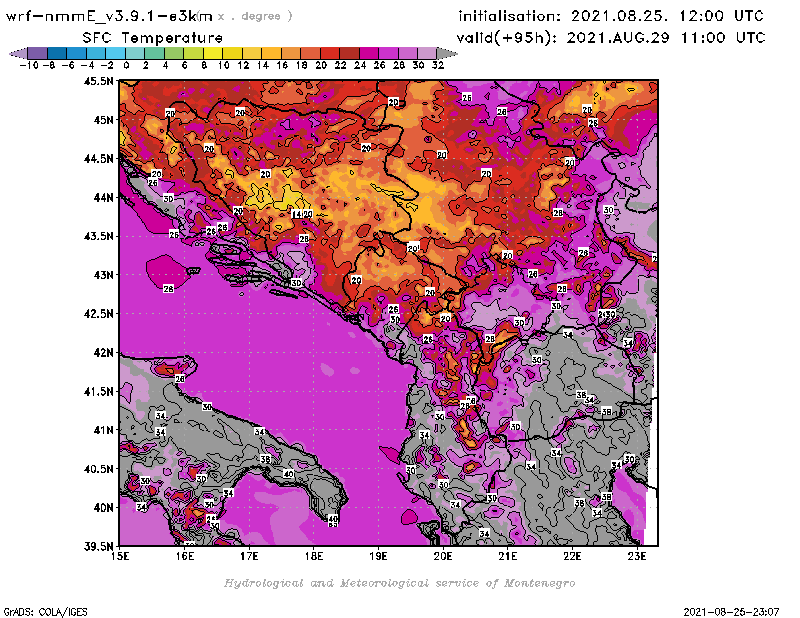The width and height of the screenshot is (800, 618).
Task: Click the '15E' longitude label
Action: coord(120,556)
